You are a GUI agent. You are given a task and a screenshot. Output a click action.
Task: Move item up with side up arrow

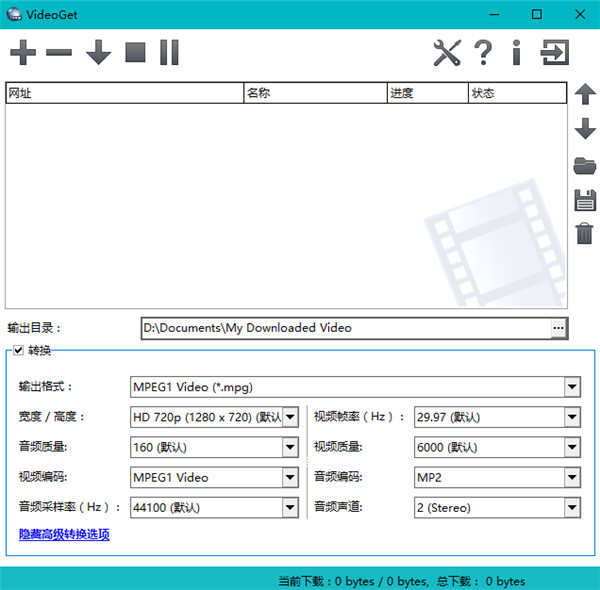(x=585, y=95)
